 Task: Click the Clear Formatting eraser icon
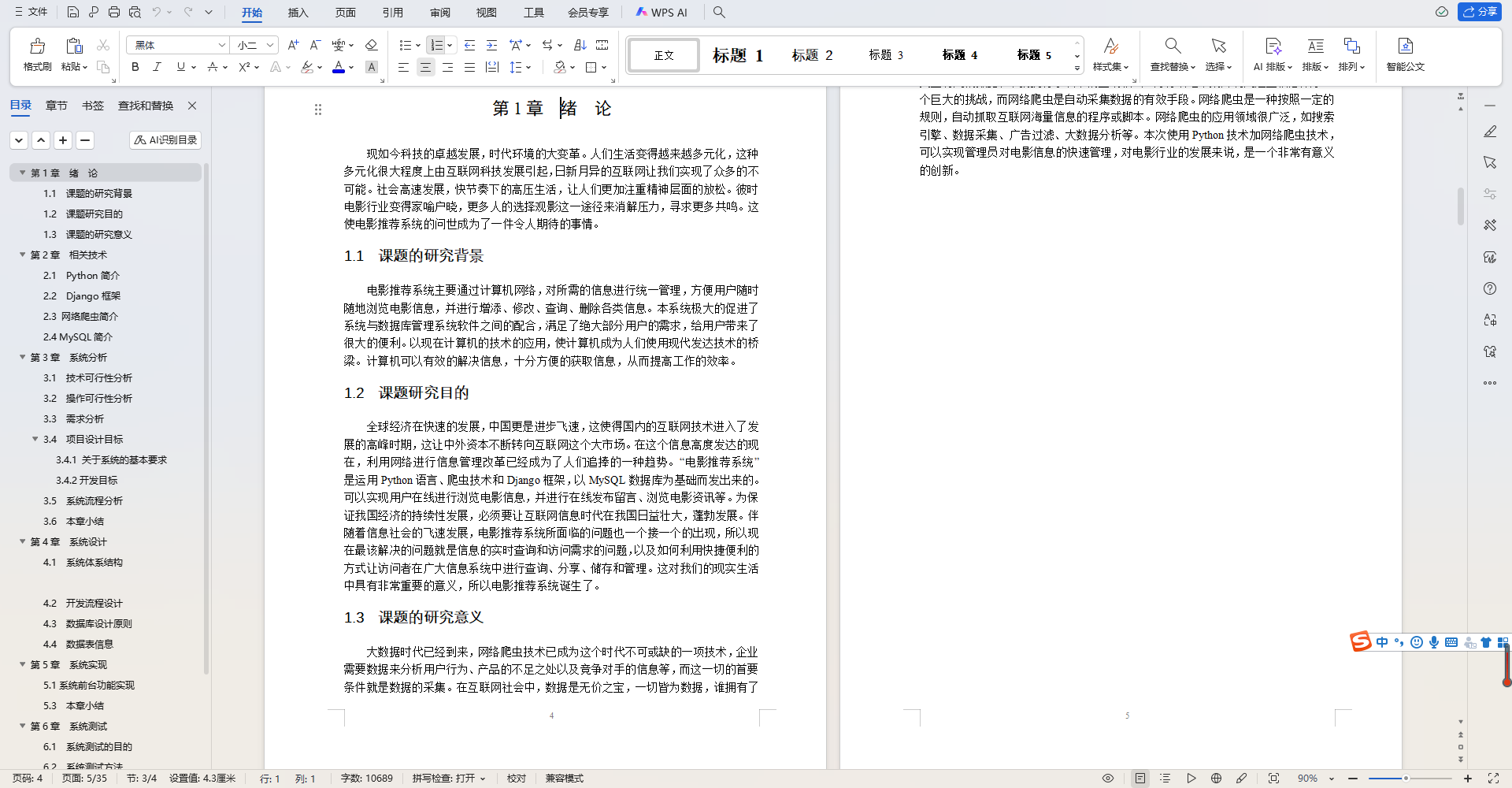click(x=372, y=46)
